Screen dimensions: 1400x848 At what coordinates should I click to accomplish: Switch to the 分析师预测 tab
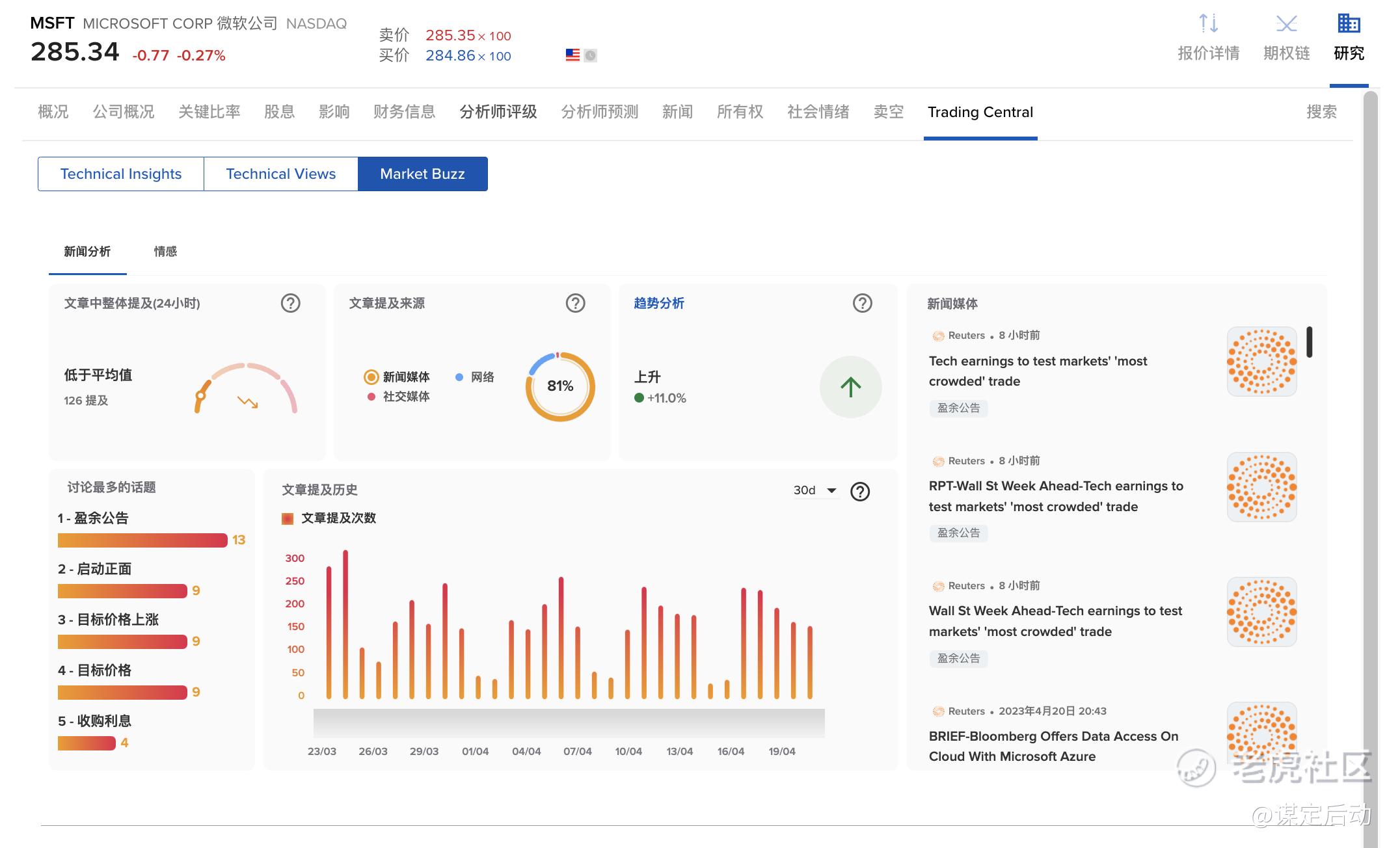[599, 112]
